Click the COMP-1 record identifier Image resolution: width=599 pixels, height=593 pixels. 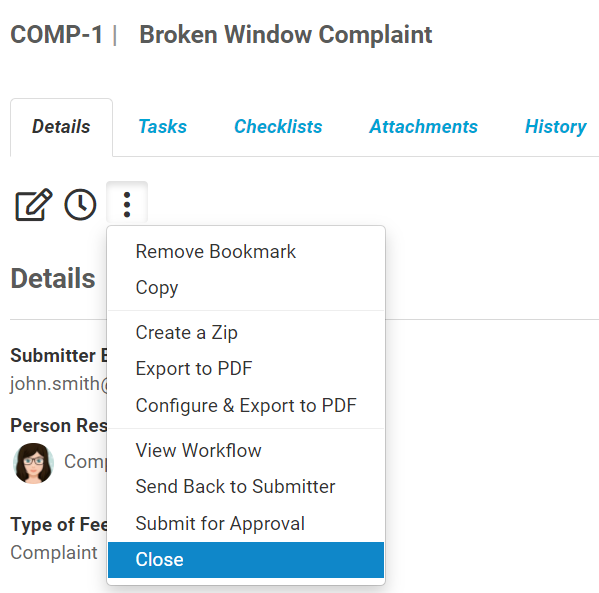coord(57,35)
